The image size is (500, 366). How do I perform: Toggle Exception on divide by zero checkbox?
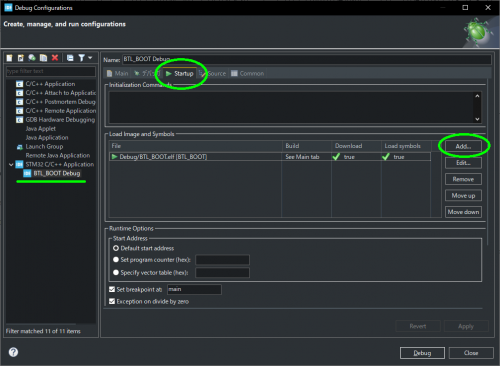(112, 301)
